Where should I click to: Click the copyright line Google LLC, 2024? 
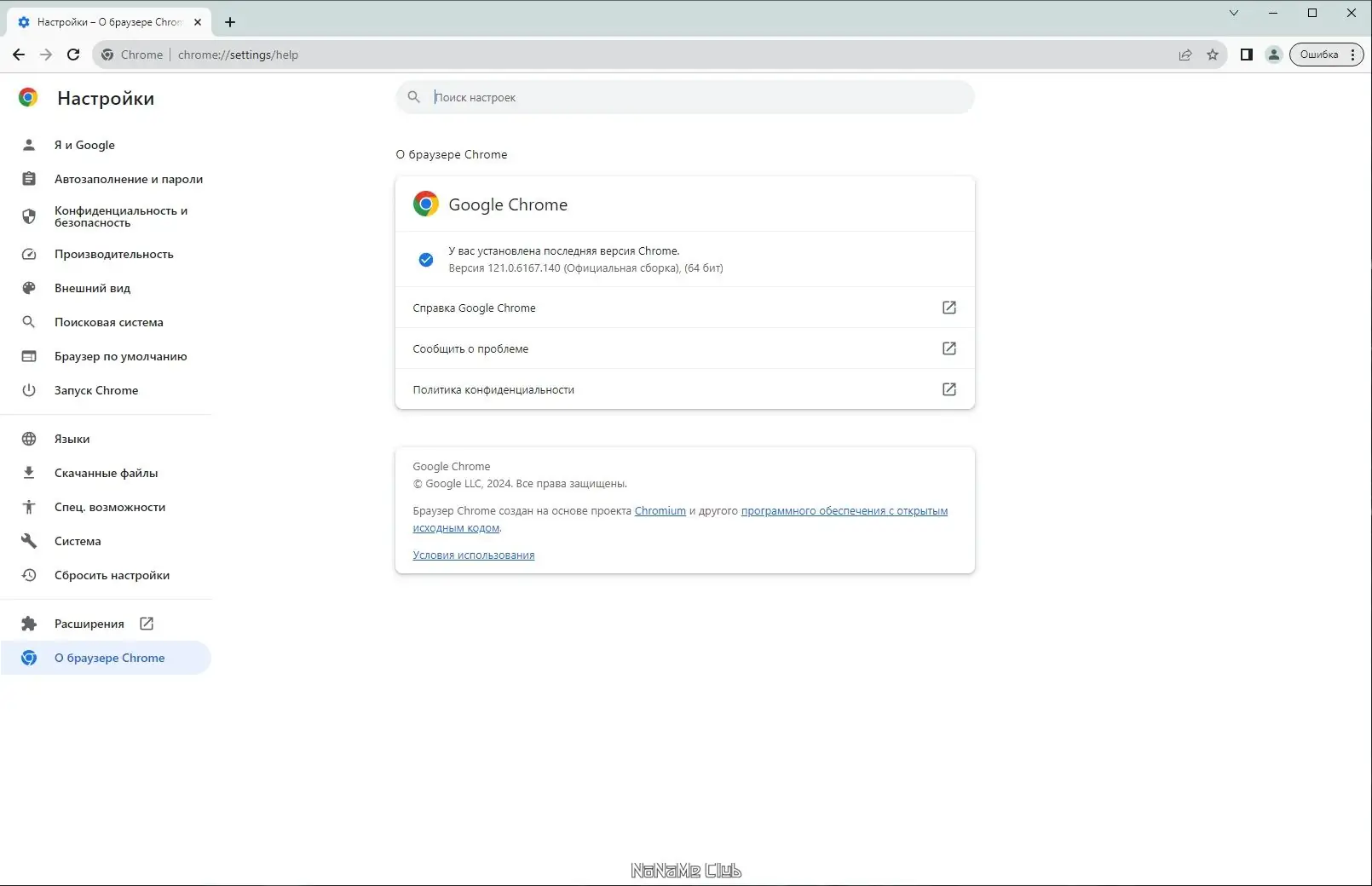(x=520, y=484)
